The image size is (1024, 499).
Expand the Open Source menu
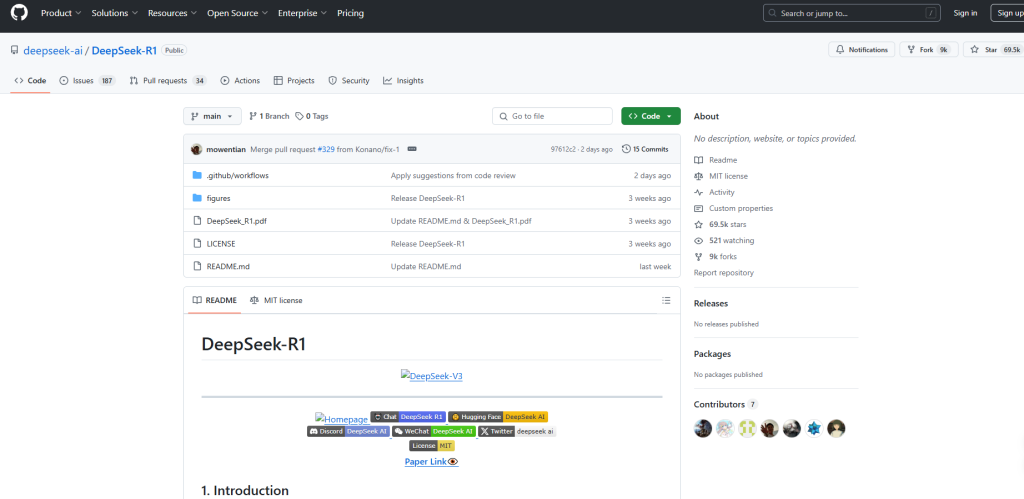pos(237,13)
